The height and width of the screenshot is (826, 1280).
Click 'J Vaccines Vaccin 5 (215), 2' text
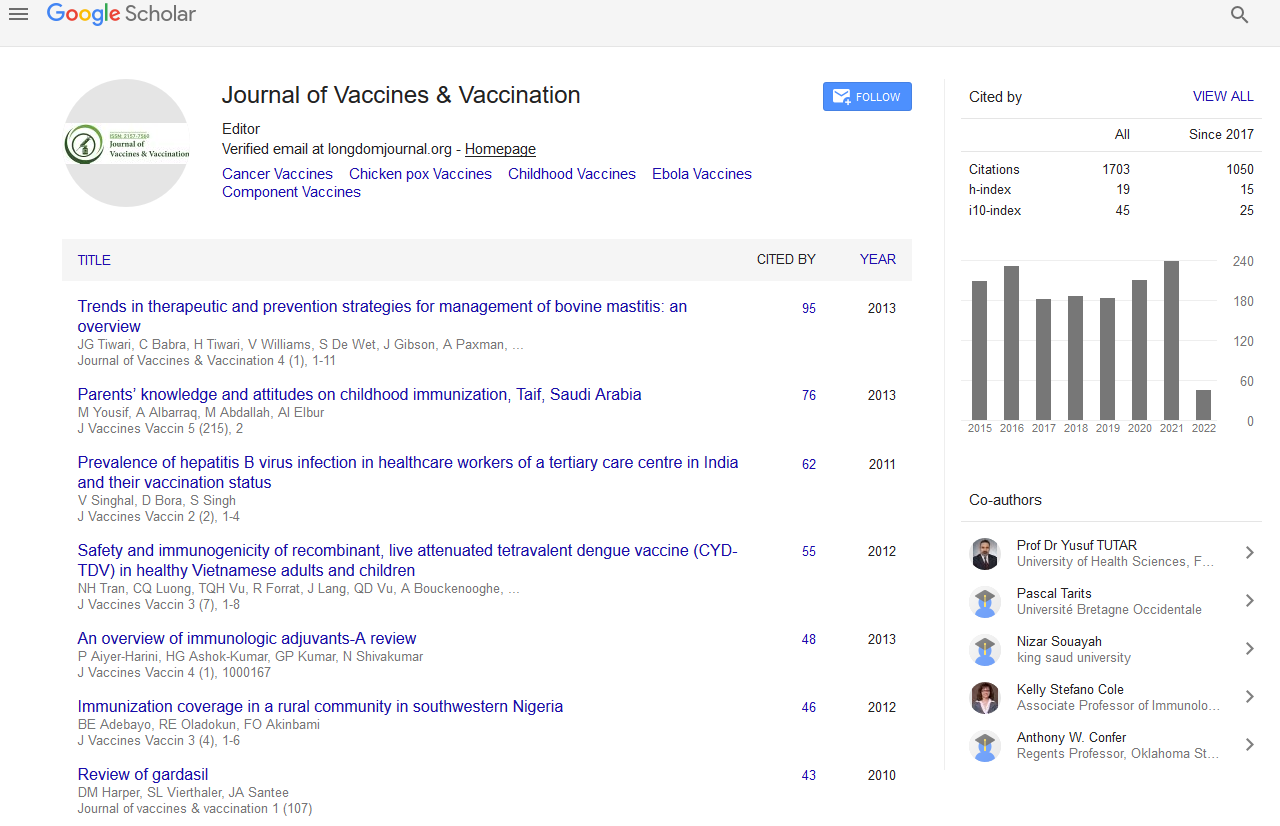[x=160, y=429]
